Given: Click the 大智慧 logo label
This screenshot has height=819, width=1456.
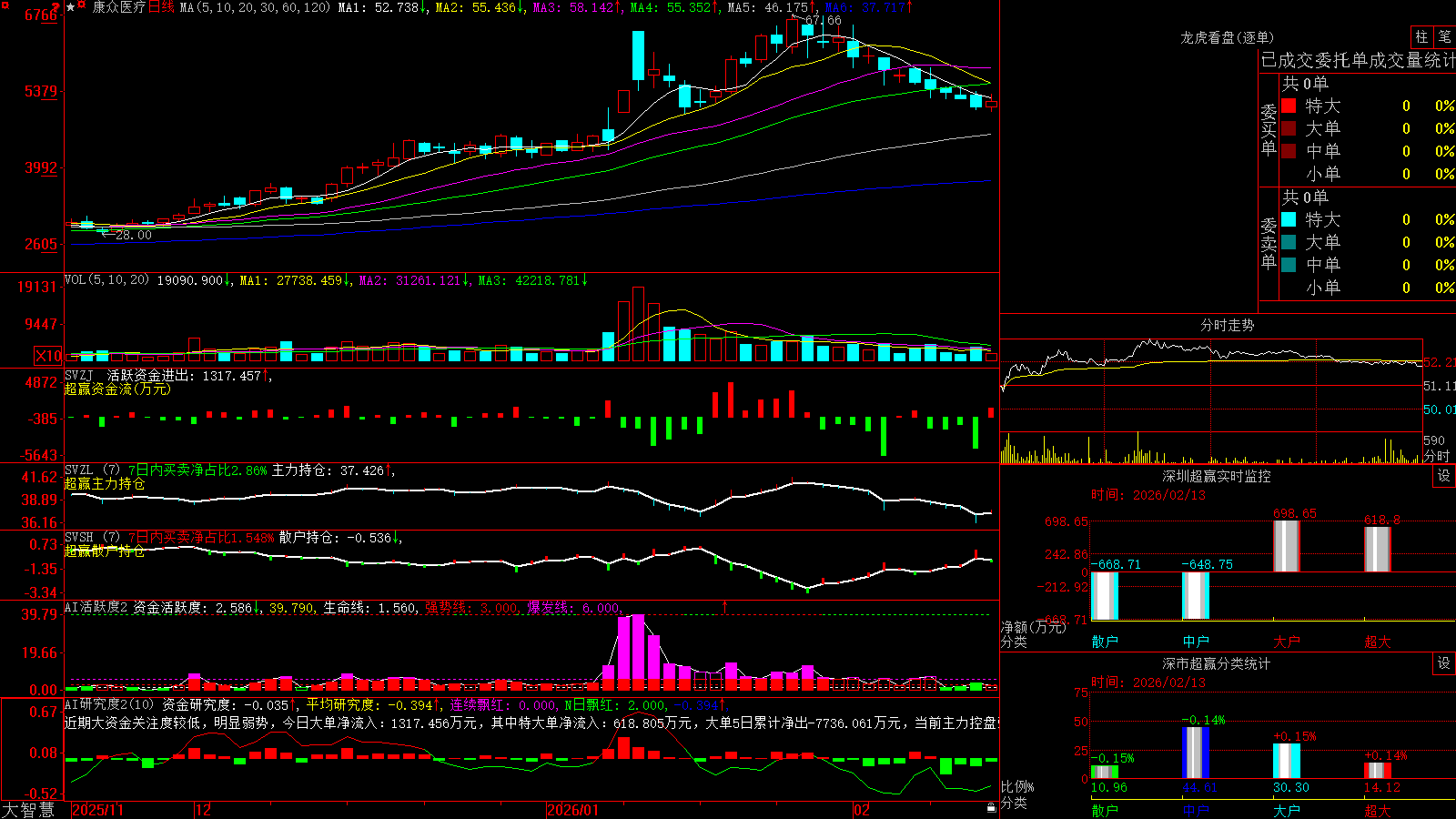Looking at the screenshot, I should [x=28, y=809].
